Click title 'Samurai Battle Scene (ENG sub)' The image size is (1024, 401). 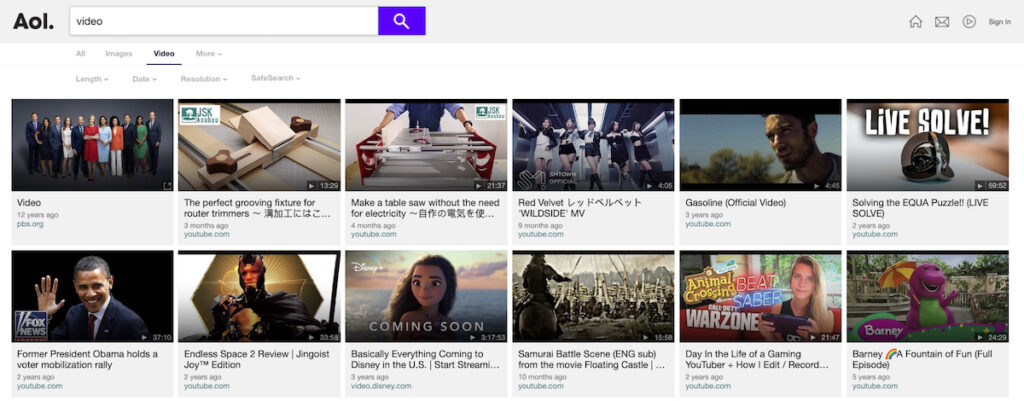pyautogui.click(x=592, y=359)
